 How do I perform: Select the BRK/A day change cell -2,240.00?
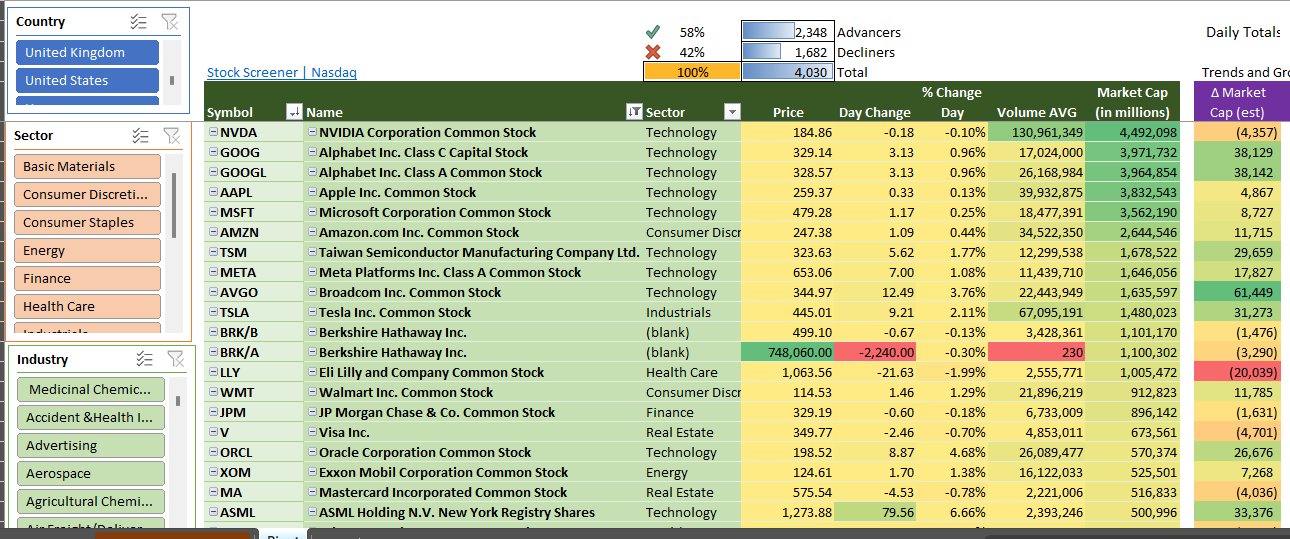tap(876, 352)
